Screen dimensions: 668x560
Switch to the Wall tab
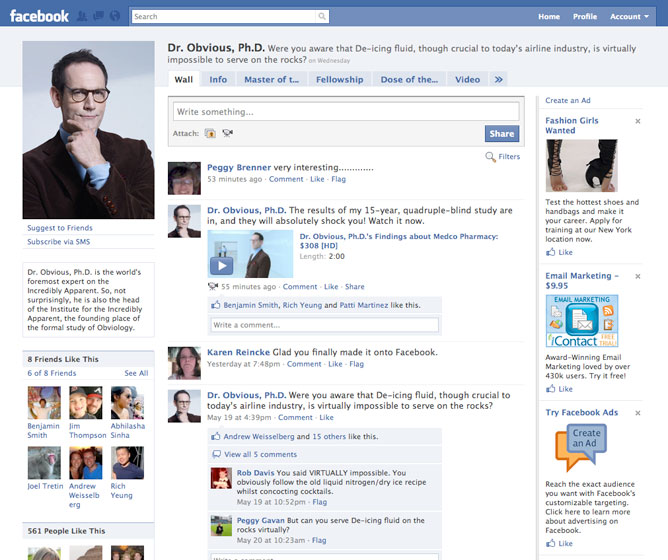(184, 79)
